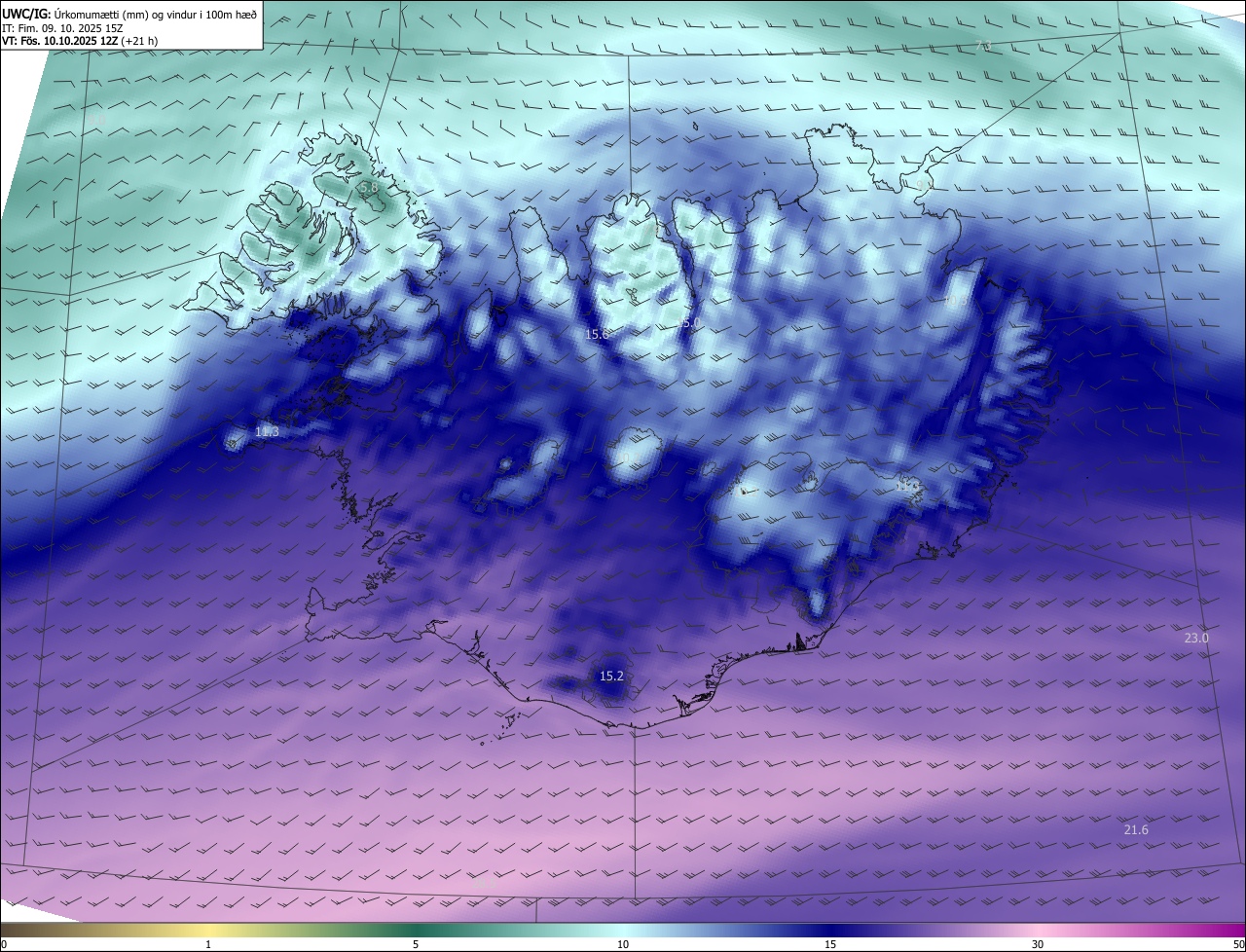This screenshot has height=952, width=1246.
Task: Click the 1 label on the color scale
Action: (208, 944)
